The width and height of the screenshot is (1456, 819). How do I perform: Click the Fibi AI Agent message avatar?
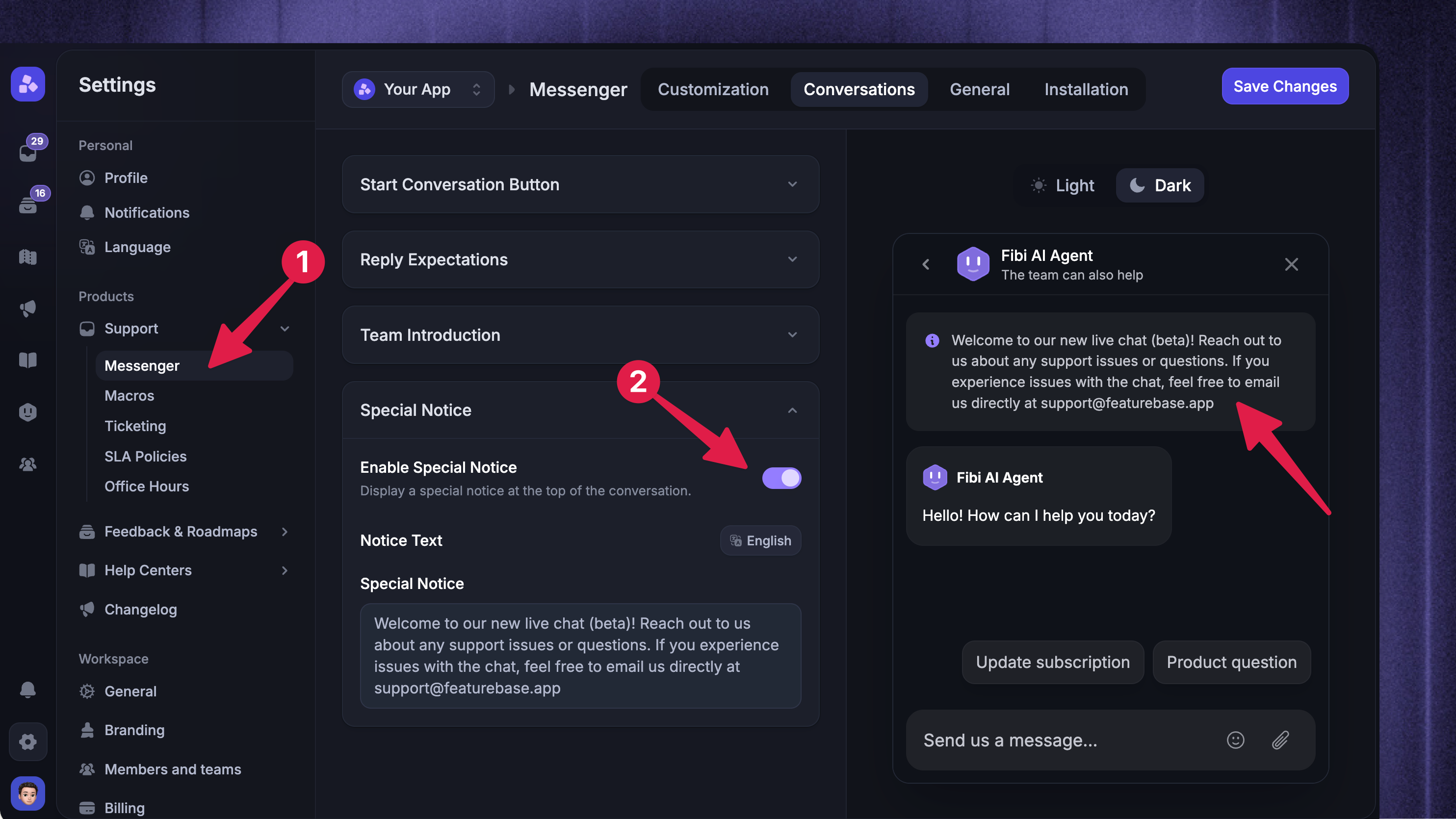pyautogui.click(x=935, y=478)
